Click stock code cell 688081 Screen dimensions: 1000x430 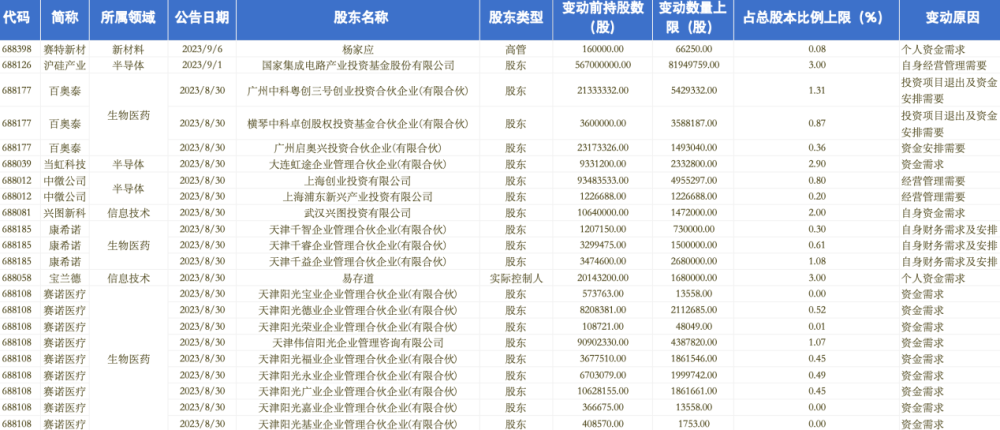[x=15, y=213]
